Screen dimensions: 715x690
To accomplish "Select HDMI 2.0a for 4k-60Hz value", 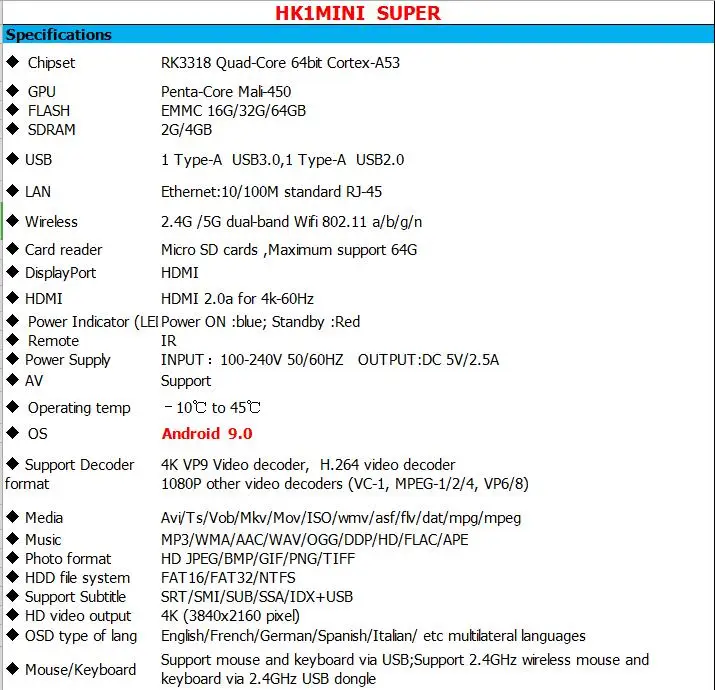I will (237, 299).
